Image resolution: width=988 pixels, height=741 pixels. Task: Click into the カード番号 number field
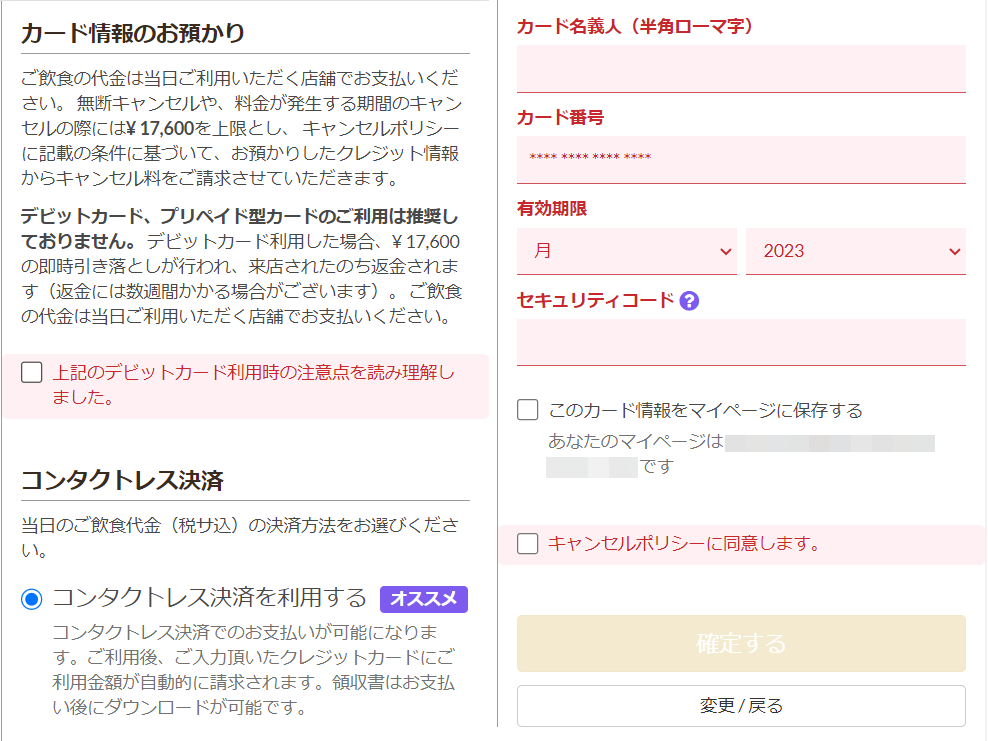point(741,159)
